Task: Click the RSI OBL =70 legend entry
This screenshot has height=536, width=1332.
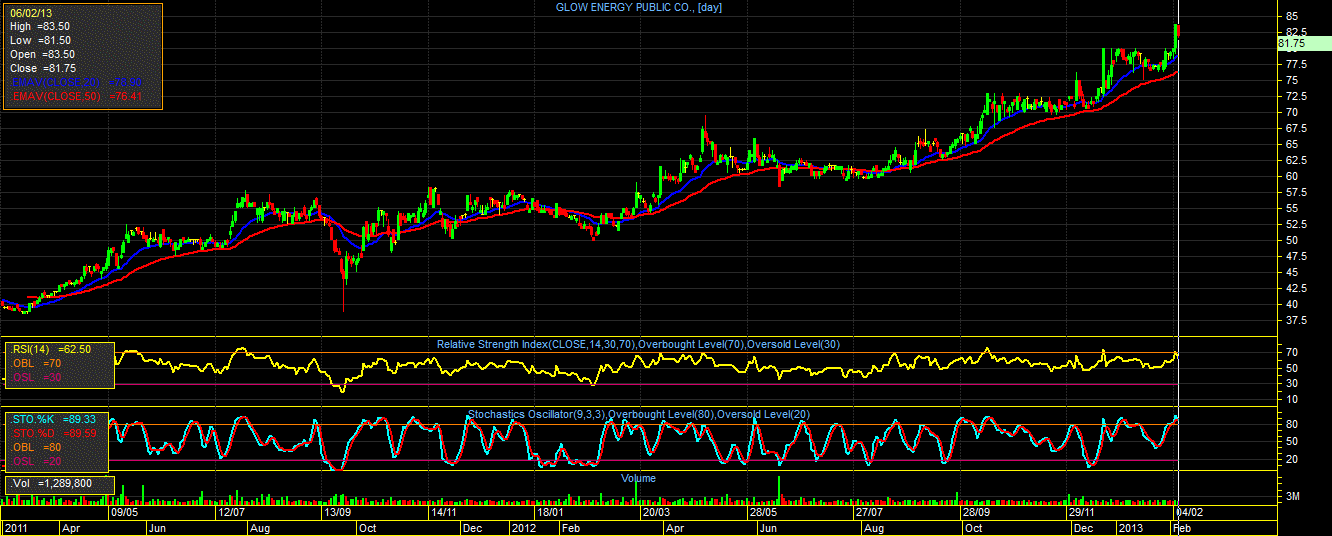Action: coord(36,363)
